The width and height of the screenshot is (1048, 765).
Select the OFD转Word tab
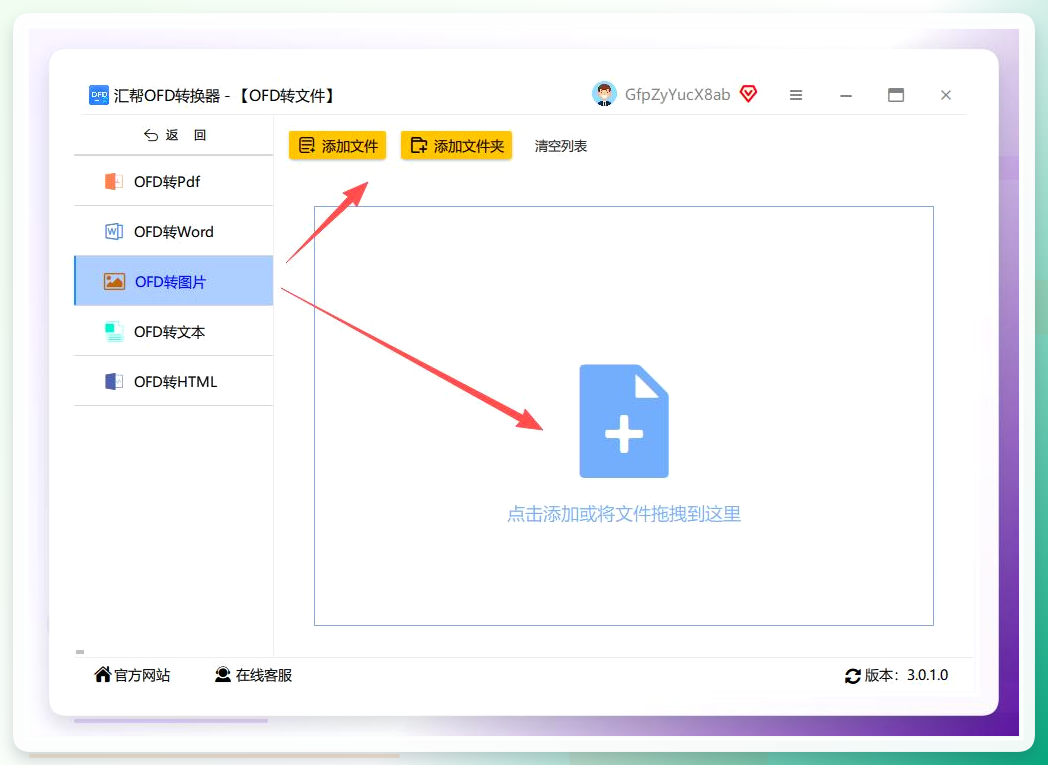coord(174,231)
